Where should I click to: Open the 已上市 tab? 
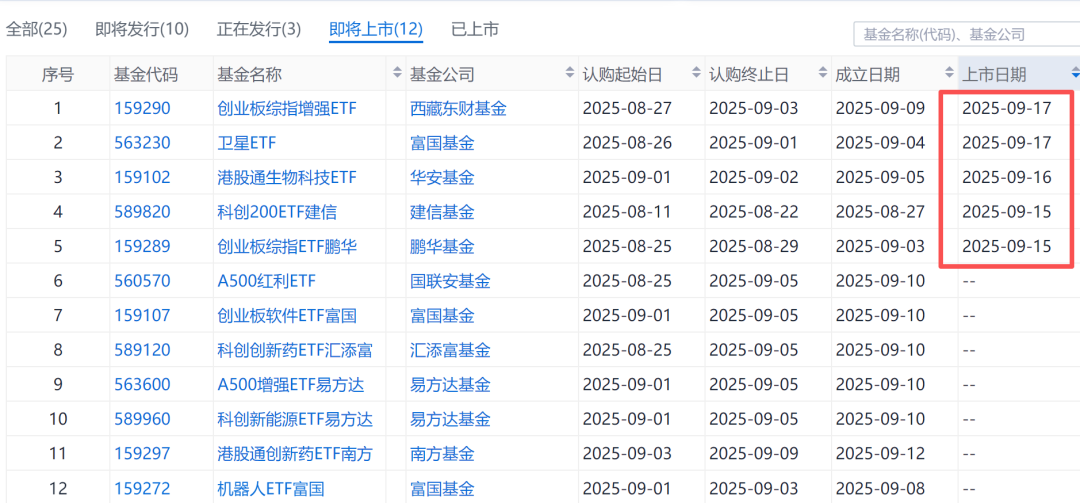click(x=475, y=29)
